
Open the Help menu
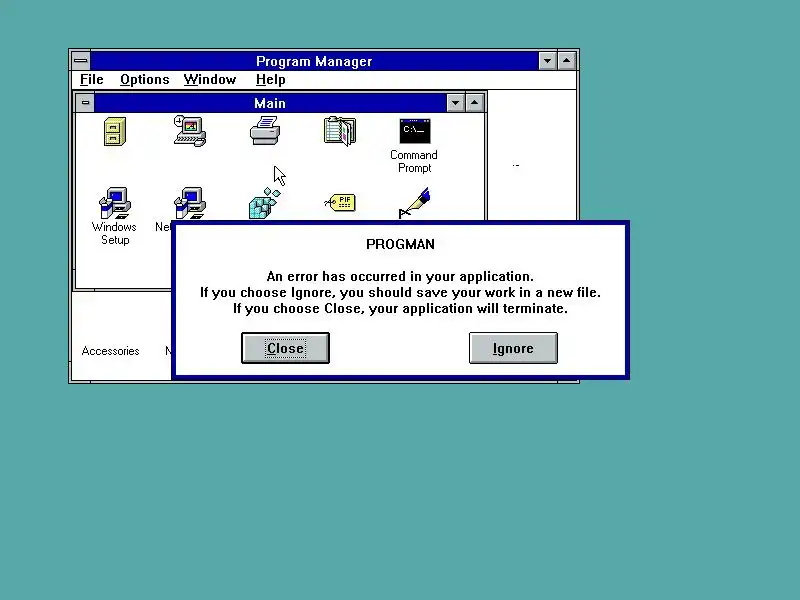point(270,80)
